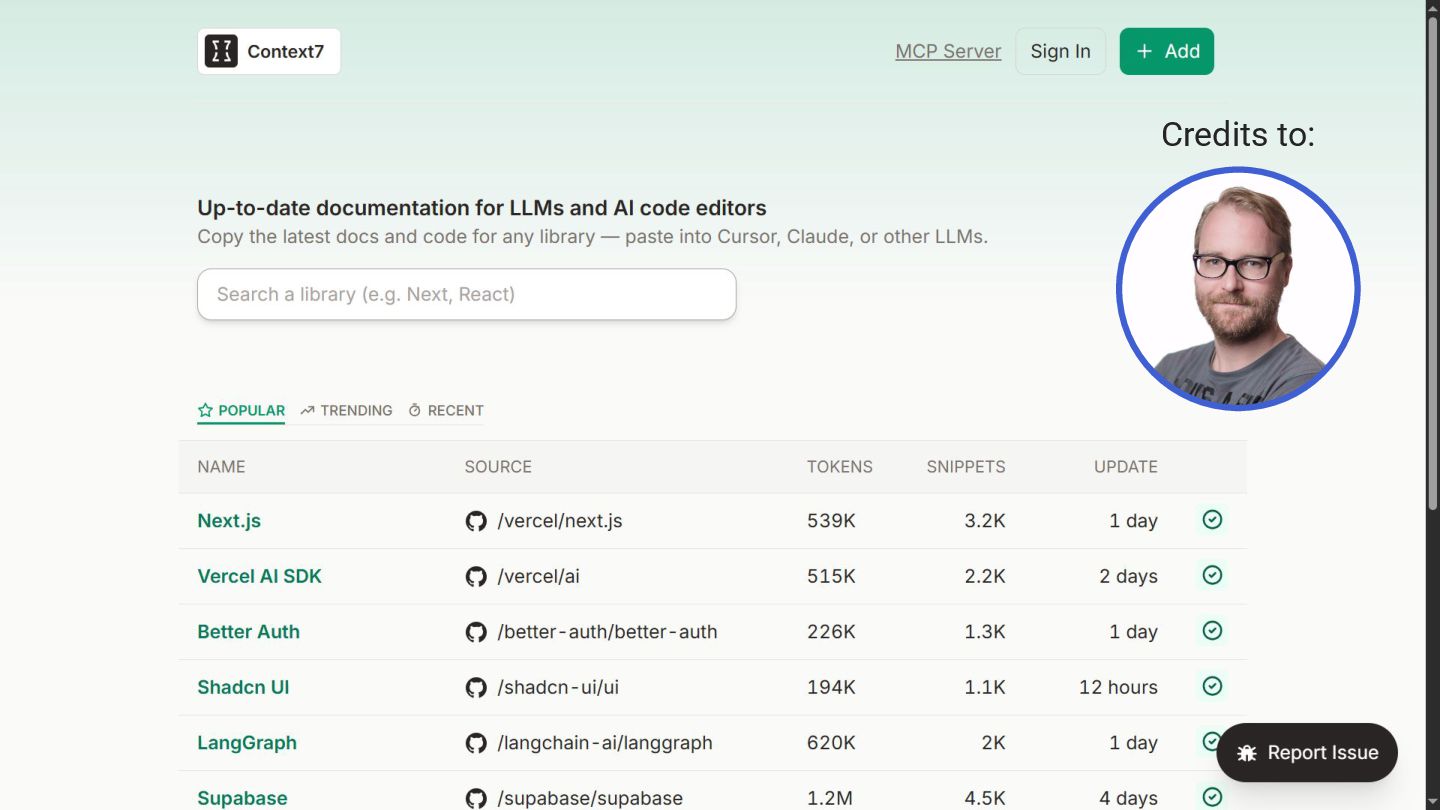
Task: Click the circular profile photo thumbnail
Action: 1238,289
